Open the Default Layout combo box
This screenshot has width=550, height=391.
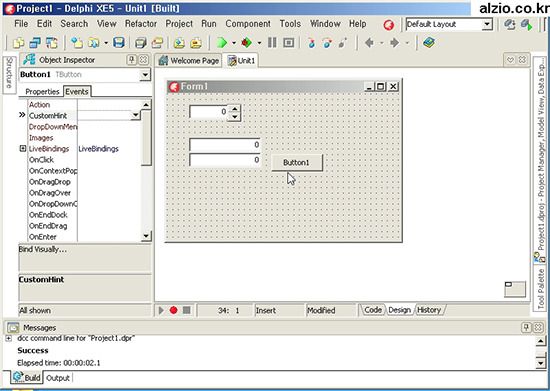coord(449,24)
